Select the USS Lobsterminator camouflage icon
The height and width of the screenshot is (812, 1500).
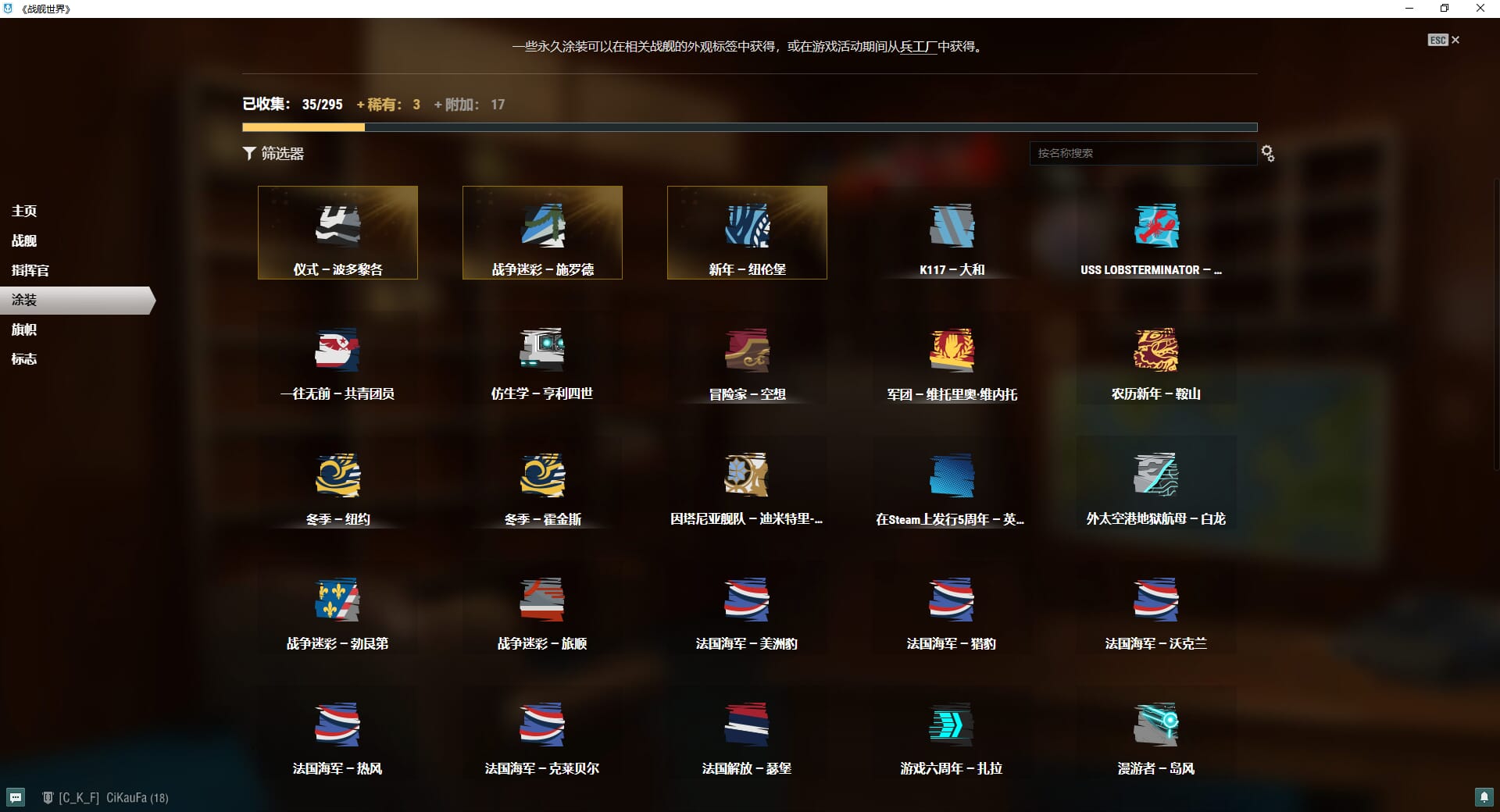point(1156,226)
